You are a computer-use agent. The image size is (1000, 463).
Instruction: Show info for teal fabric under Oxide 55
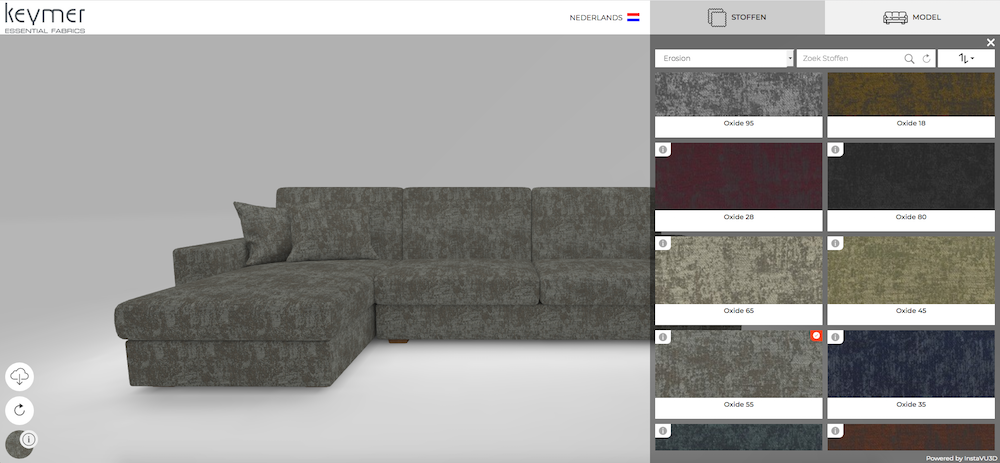(x=663, y=430)
